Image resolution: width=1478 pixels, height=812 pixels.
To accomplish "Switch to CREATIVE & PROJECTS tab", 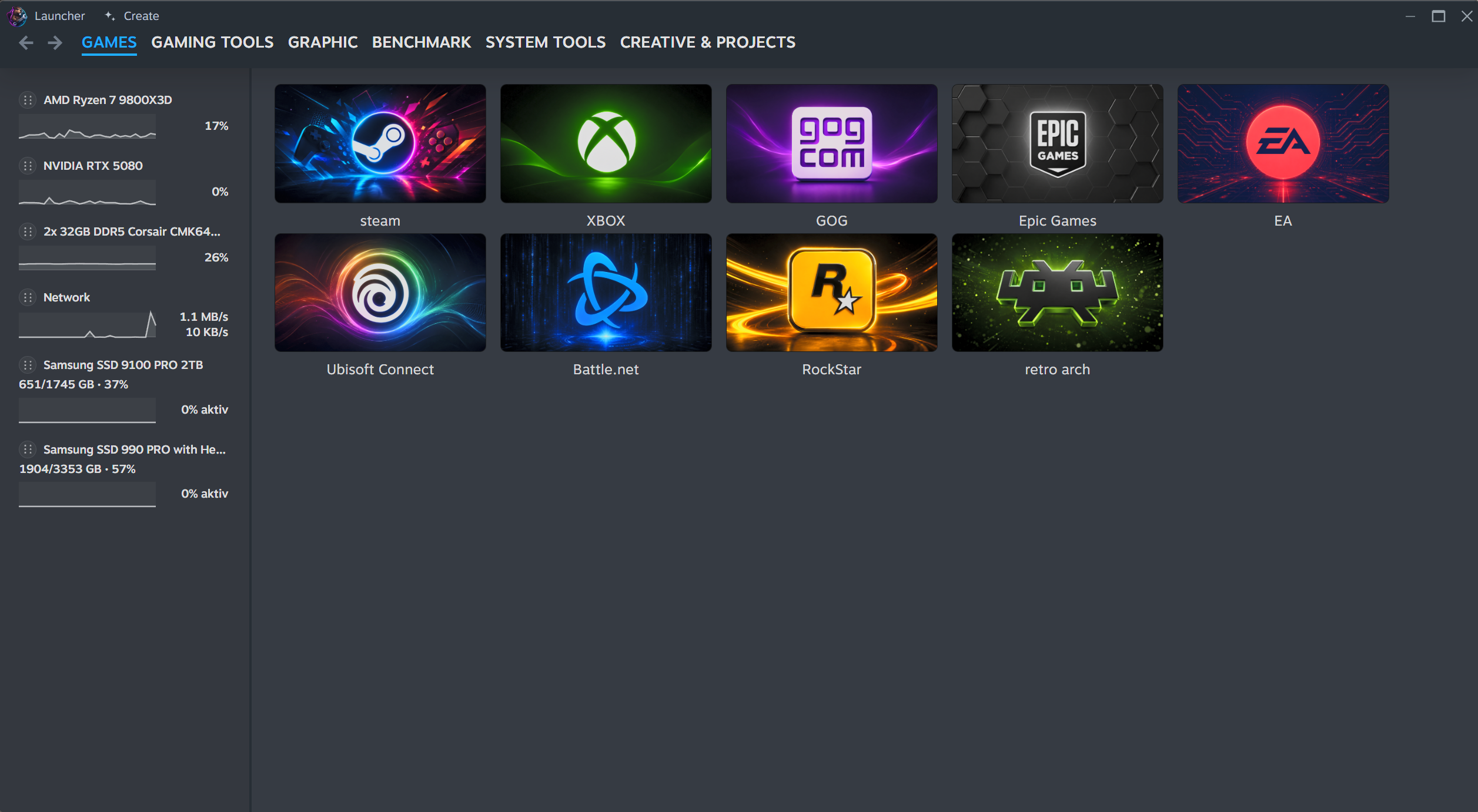I will pos(708,42).
